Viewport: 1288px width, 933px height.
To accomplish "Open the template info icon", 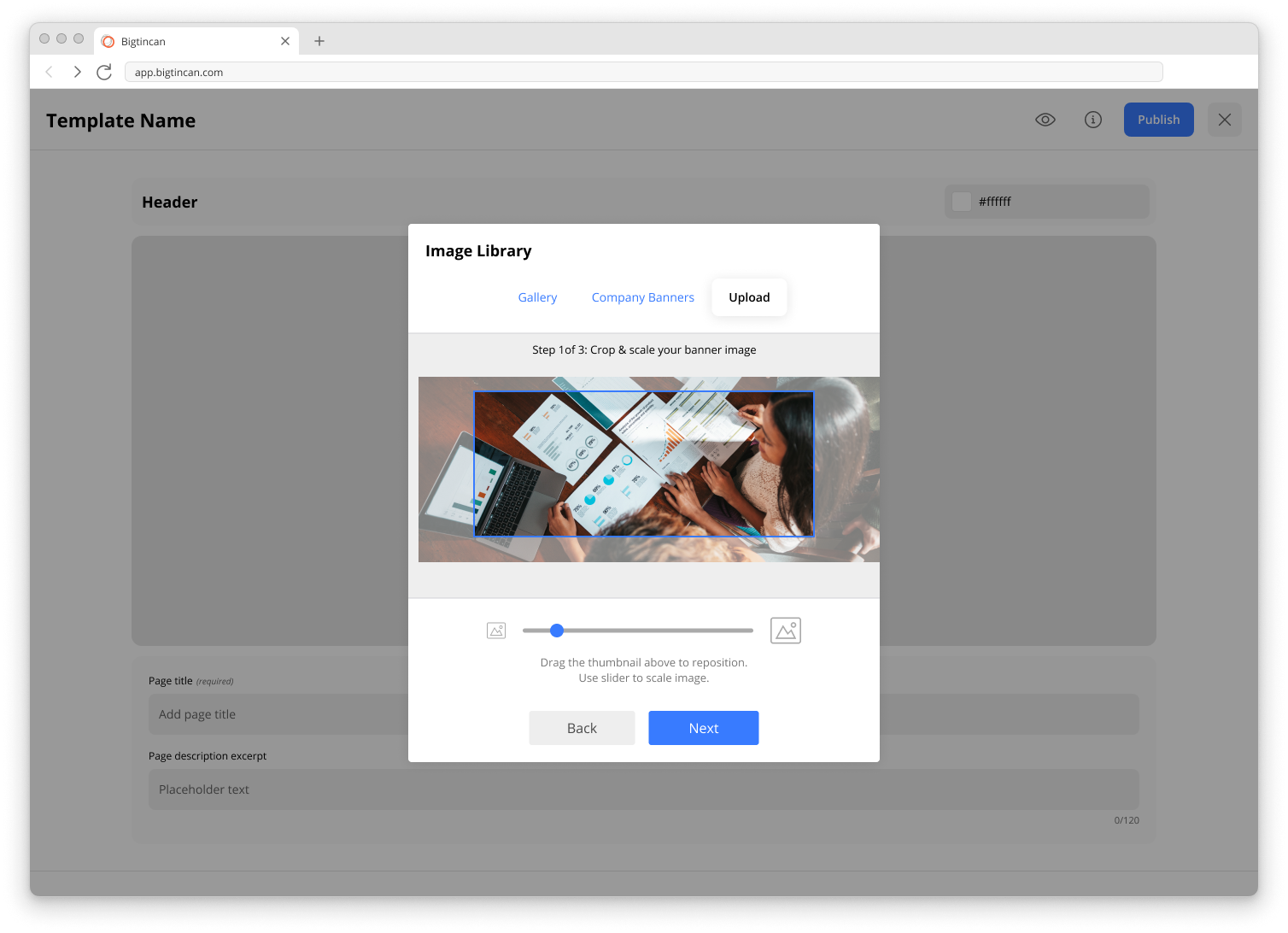I will coord(1092,120).
